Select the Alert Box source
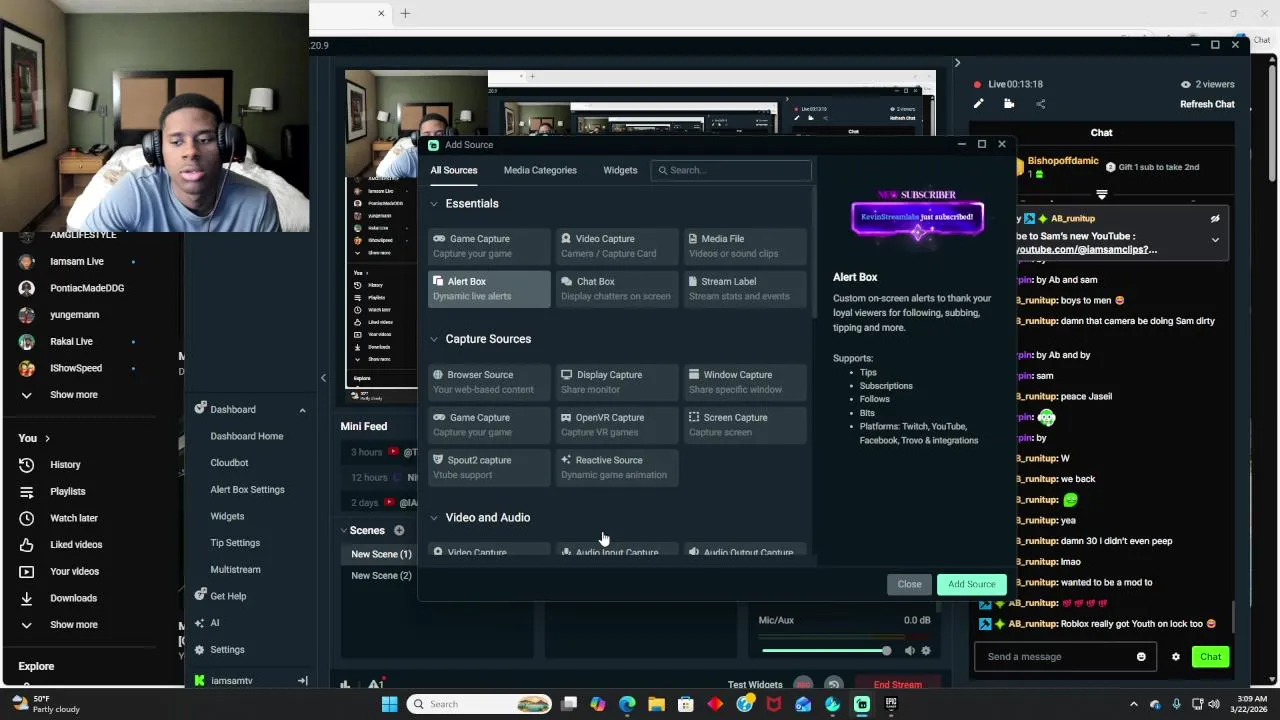This screenshot has width=1280, height=720. (x=489, y=289)
